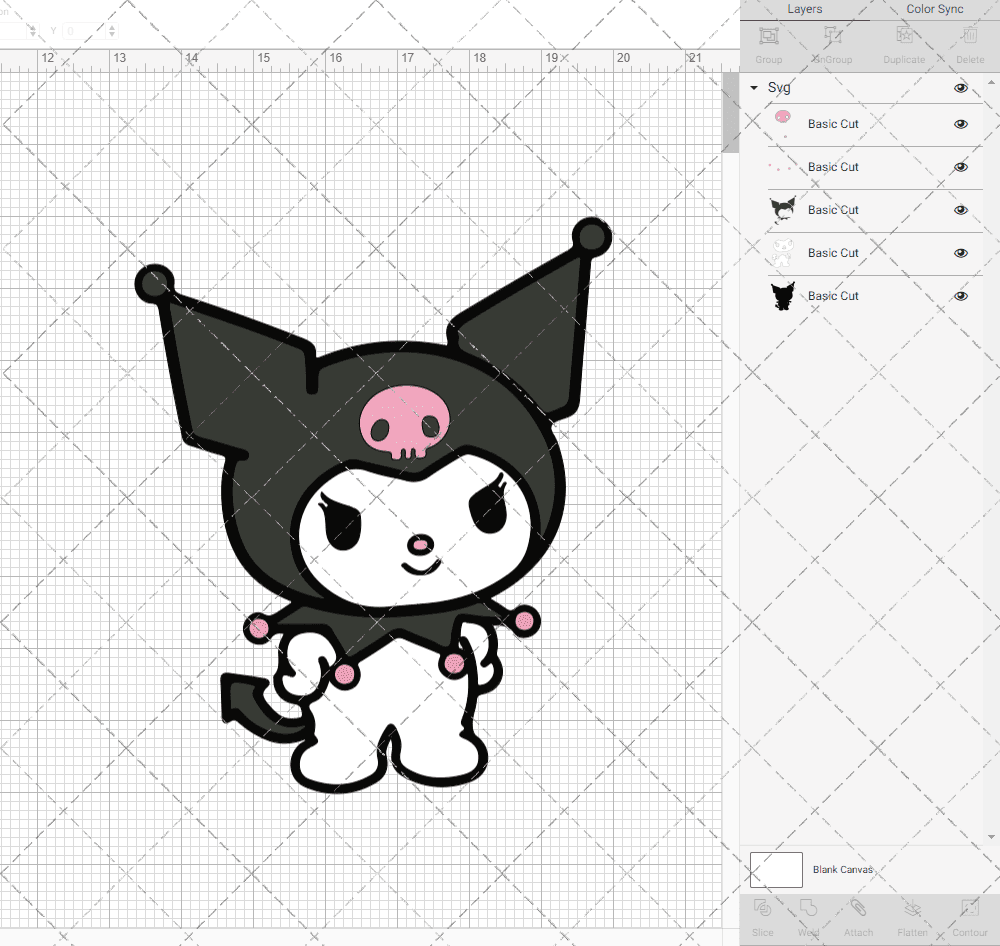This screenshot has height=946, width=1000.
Task: Hide the entire Svg group
Action: [960, 88]
